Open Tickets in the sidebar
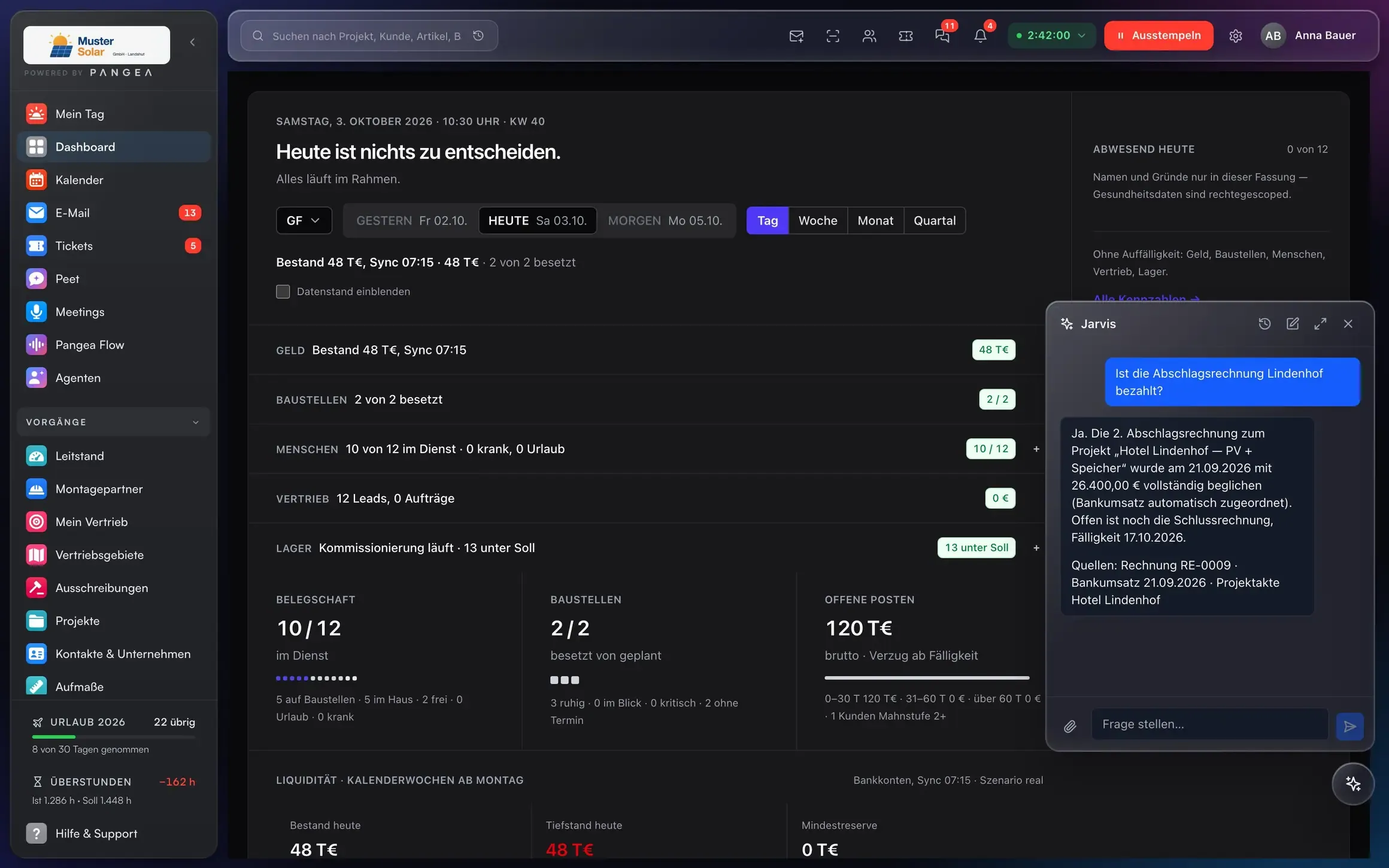The height and width of the screenshot is (868, 1389). click(x=114, y=245)
